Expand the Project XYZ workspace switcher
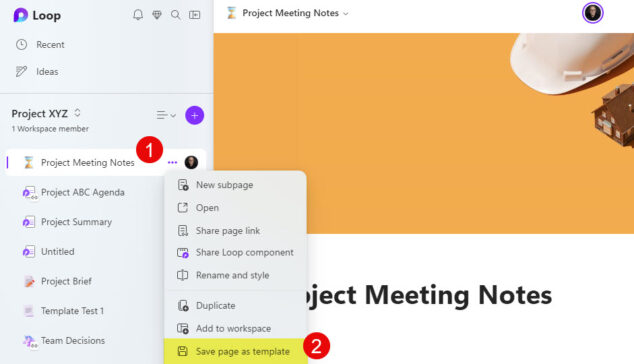The height and width of the screenshot is (364, 634). [77, 113]
